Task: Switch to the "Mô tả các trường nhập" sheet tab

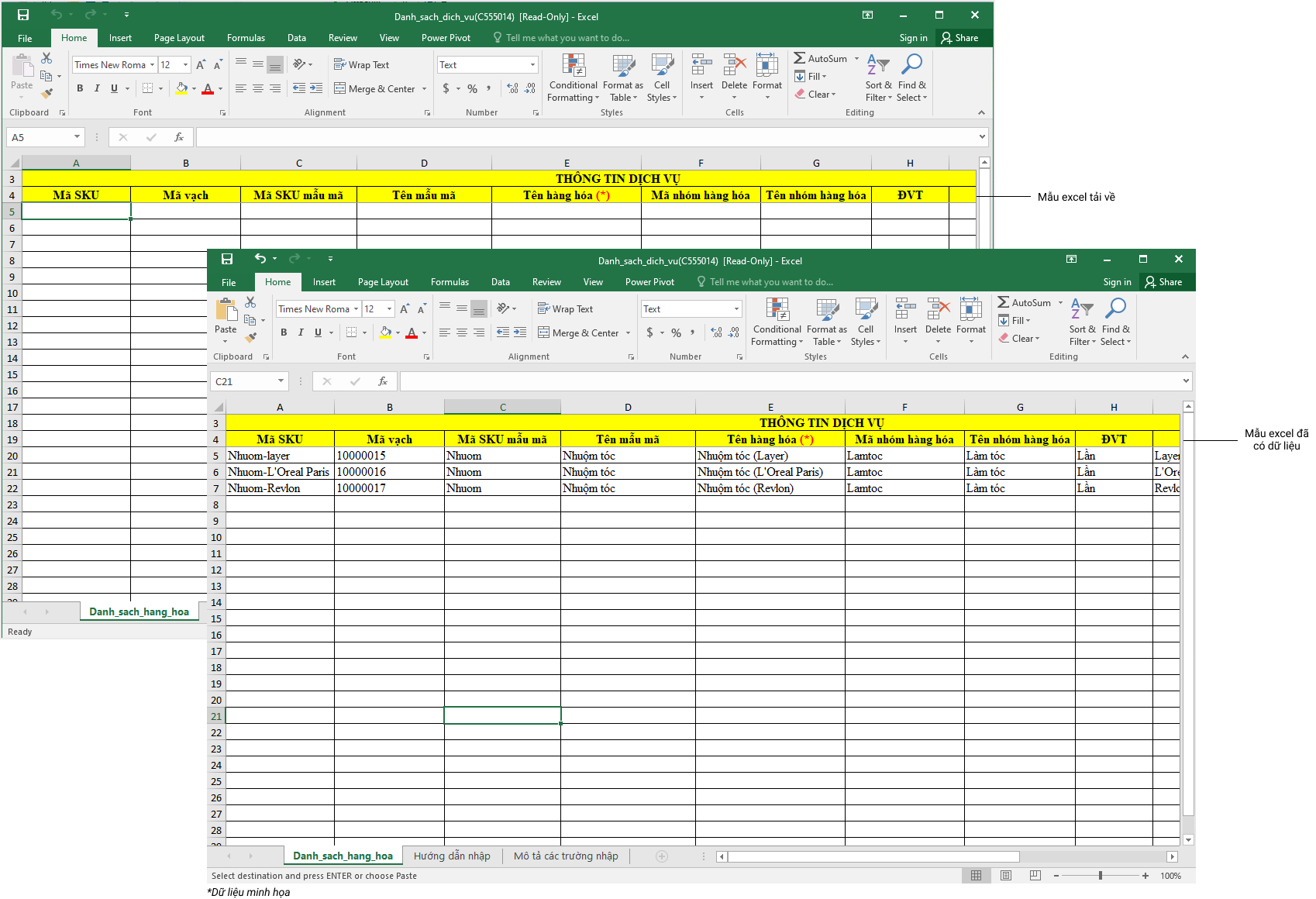Action: [566, 856]
